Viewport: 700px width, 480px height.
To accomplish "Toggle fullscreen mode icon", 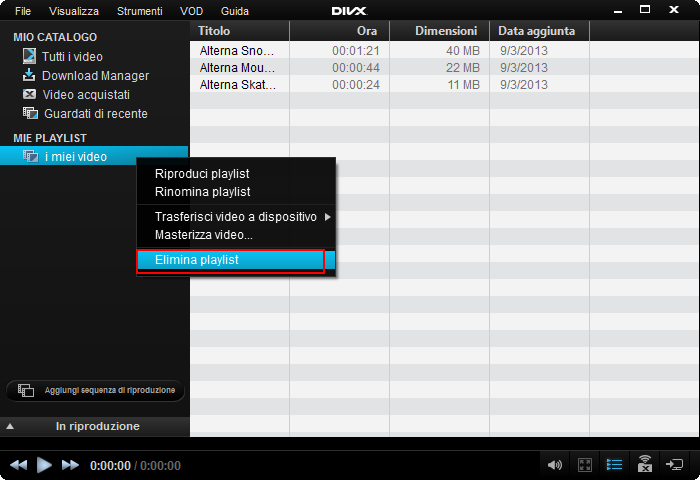I will point(585,465).
